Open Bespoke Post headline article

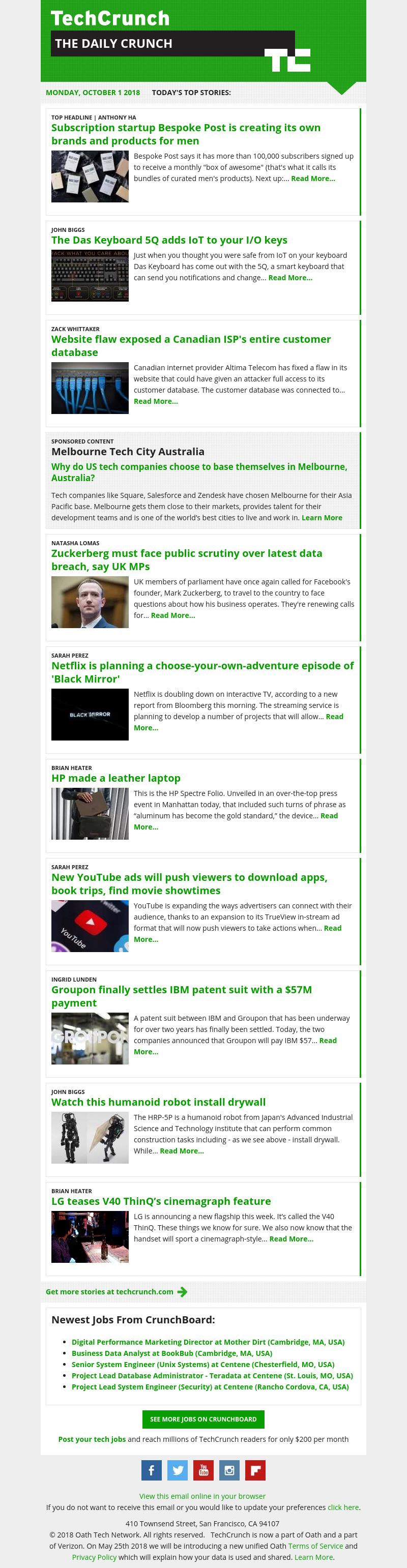coord(186,134)
